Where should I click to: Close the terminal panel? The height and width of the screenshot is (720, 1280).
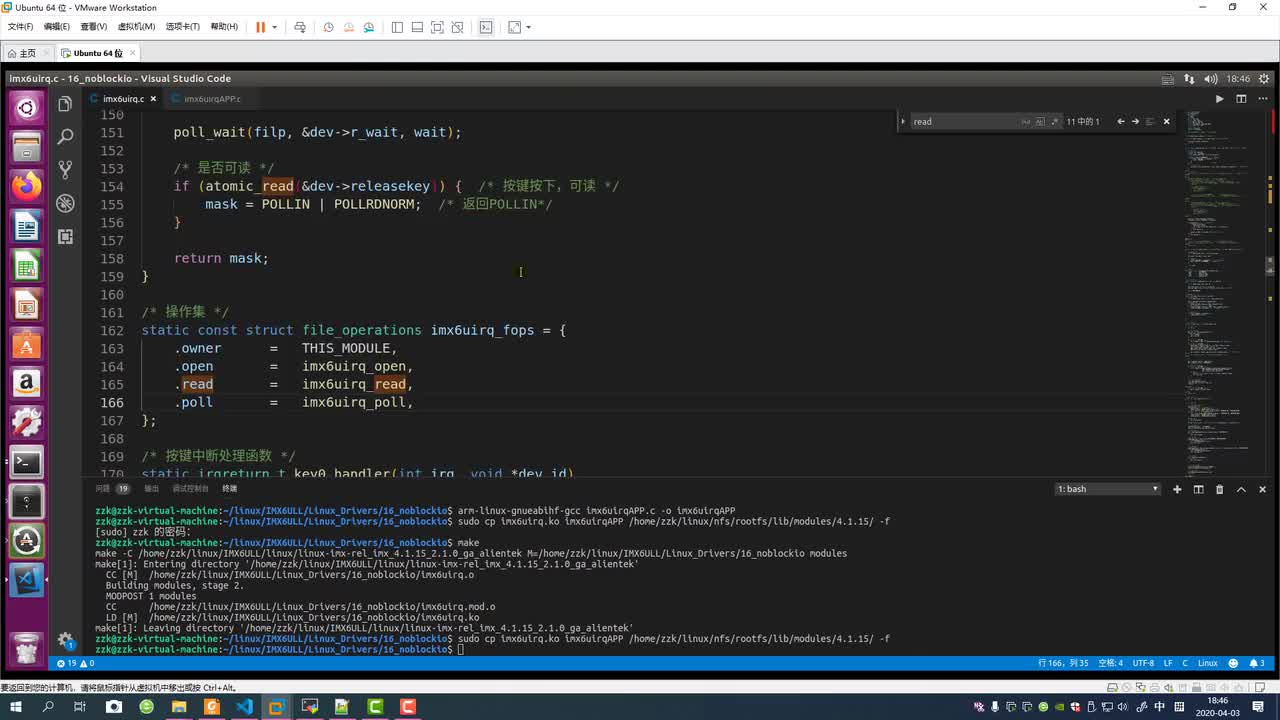(x=1262, y=489)
